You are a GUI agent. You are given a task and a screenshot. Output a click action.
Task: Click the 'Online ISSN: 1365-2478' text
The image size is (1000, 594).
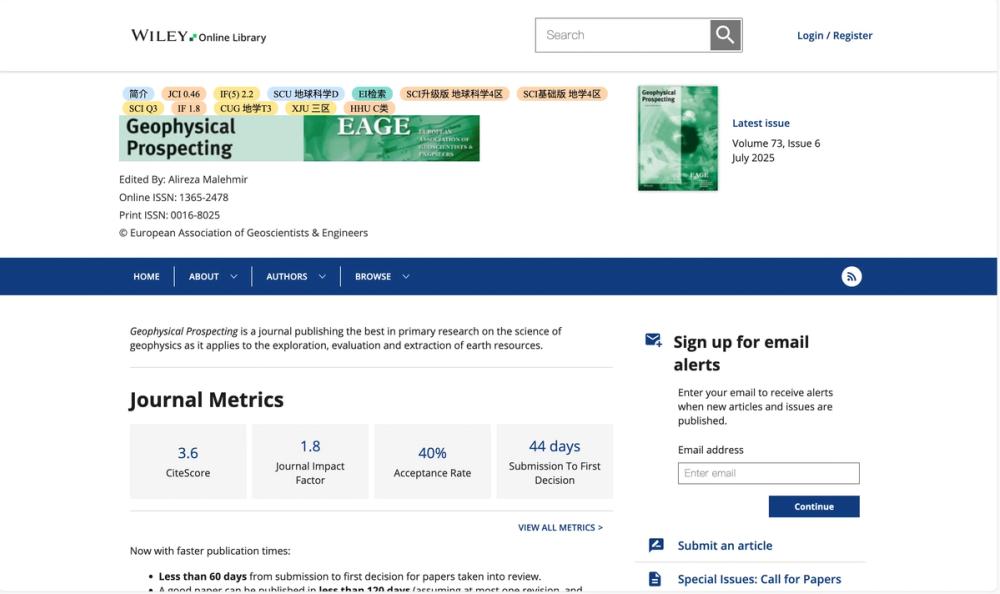(x=173, y=197)
